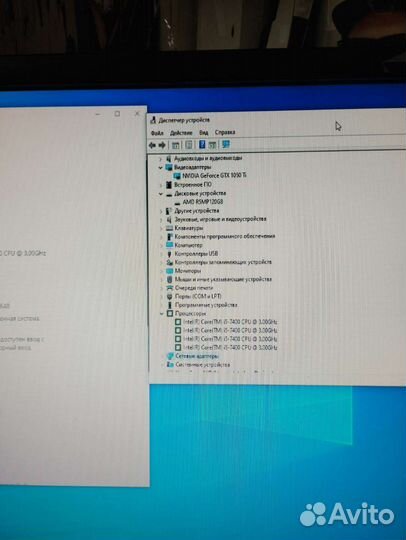Click the Device Manager title bar icon
The image size is (406, 540).
coord(153,120)
